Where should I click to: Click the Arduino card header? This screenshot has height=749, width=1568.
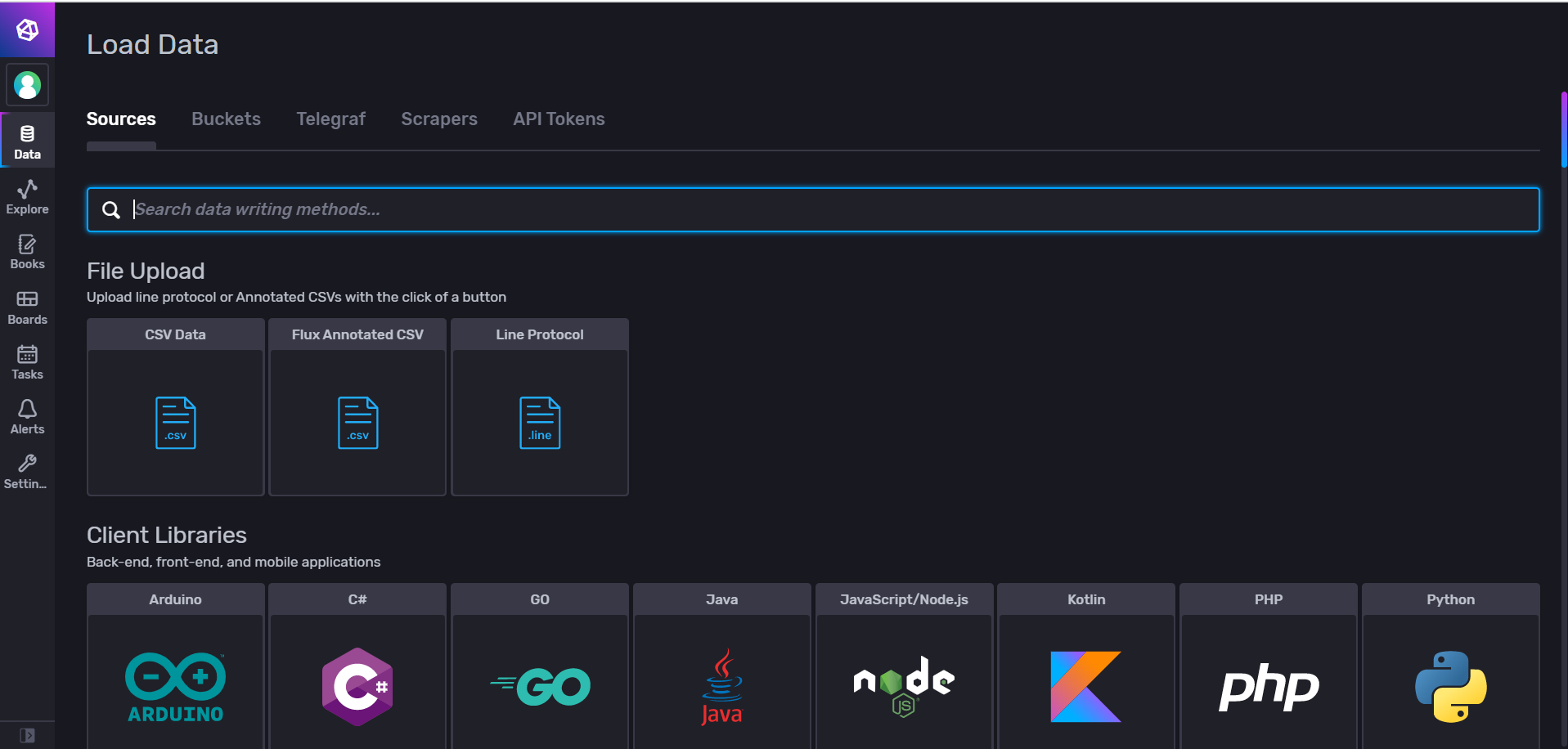[176, 599]
